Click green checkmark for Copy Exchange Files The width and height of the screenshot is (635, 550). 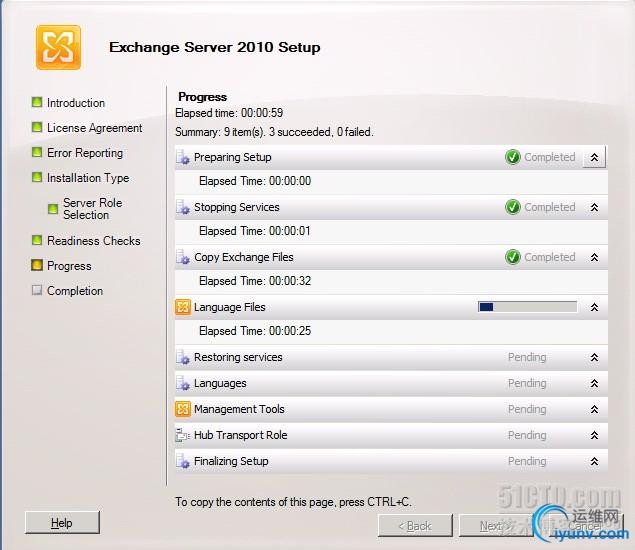(x=513, y=257)
